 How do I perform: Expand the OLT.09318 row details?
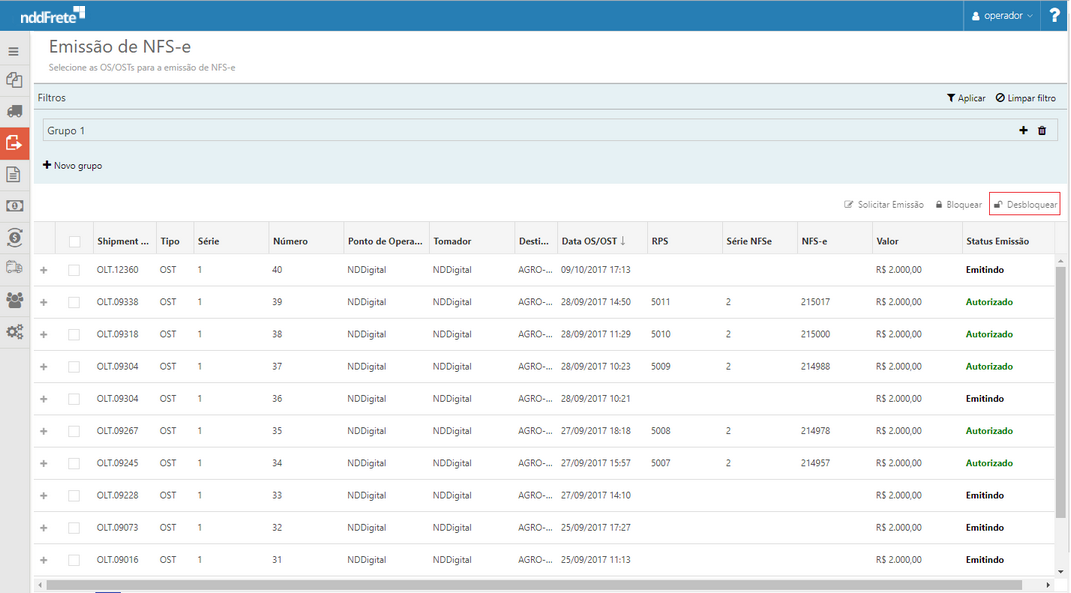[x=43, y=334]
